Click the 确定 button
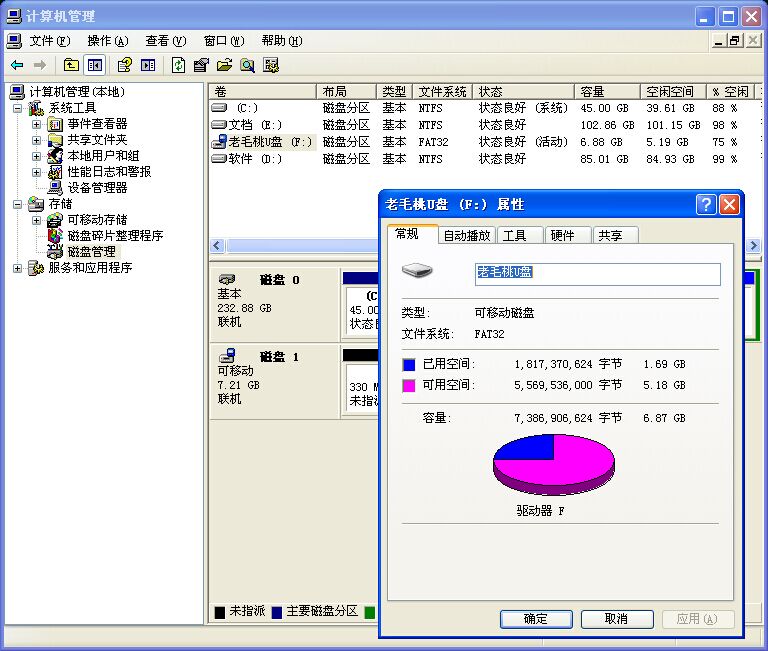Image resolution: width=768 pixels, height=651 pixels. pos(536,619)
